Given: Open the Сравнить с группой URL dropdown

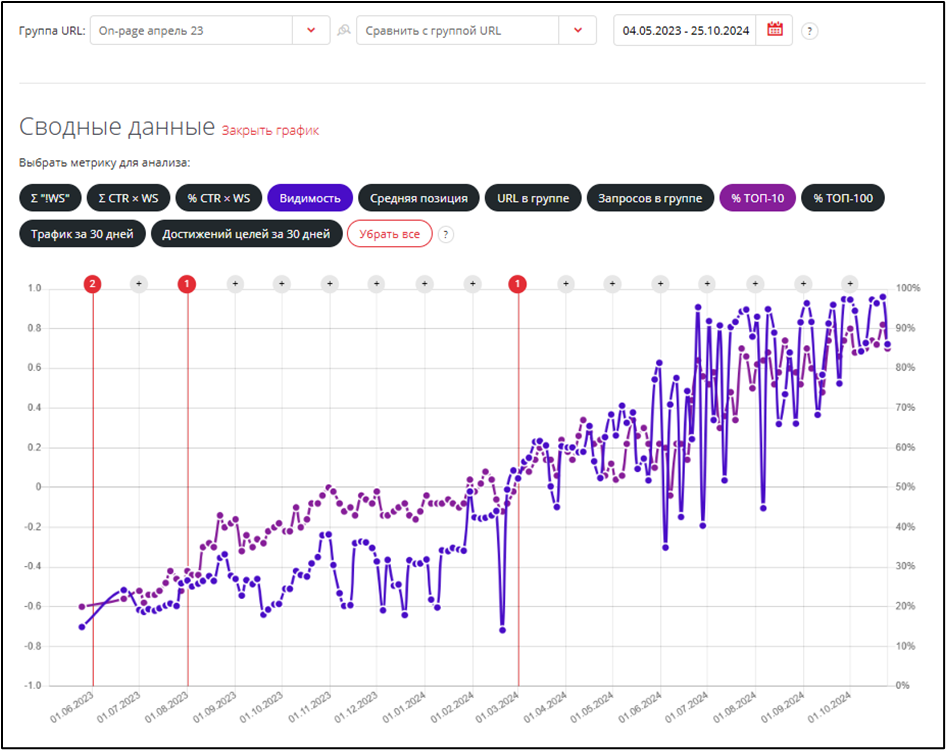Looking at the screenshot, I should tap(578, 30).
